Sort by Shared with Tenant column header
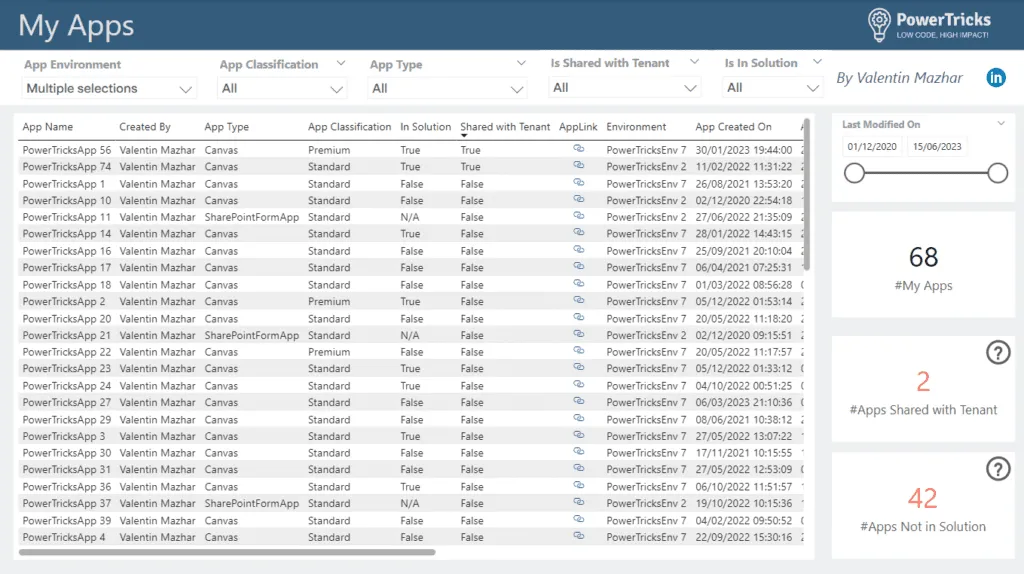The image size is (1024, 574). tap(505, 127)
